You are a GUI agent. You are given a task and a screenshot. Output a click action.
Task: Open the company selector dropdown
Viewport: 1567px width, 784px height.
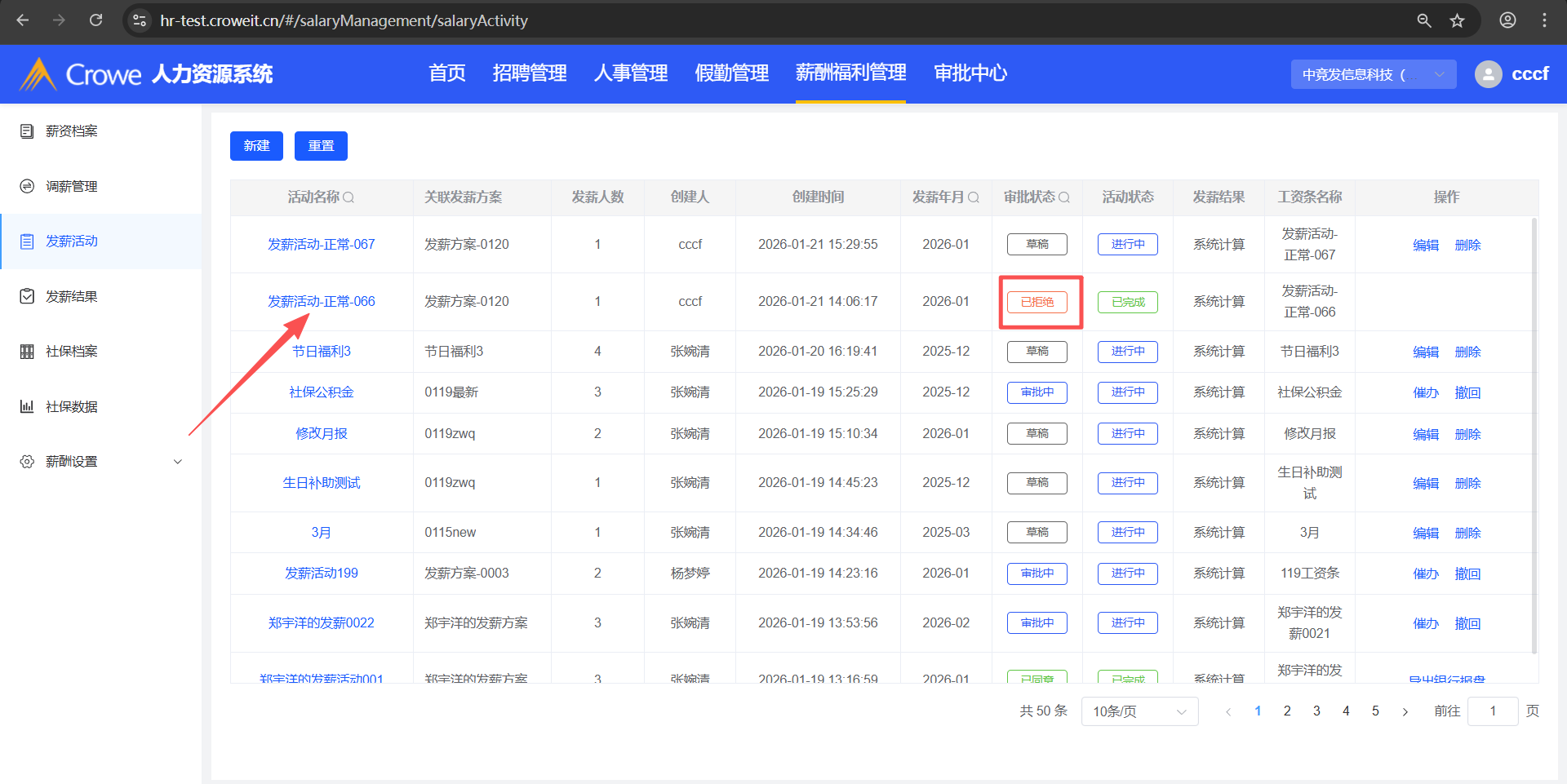coord(1373,74)
